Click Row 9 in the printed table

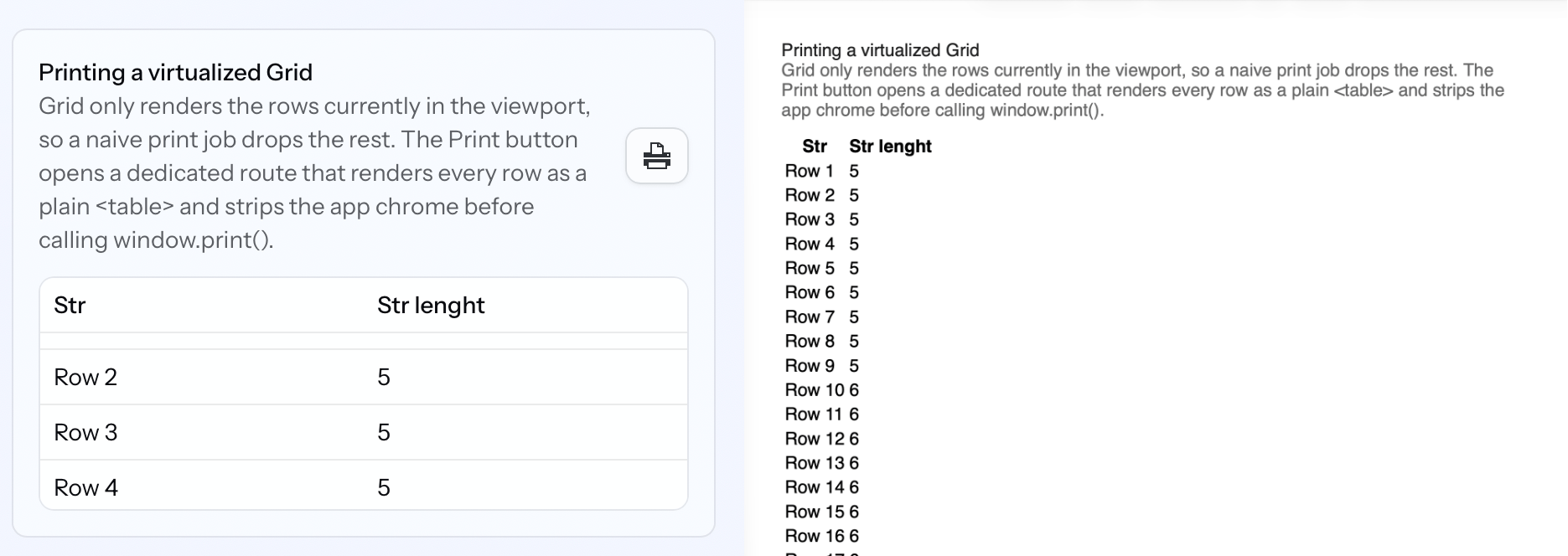point(809,366)
